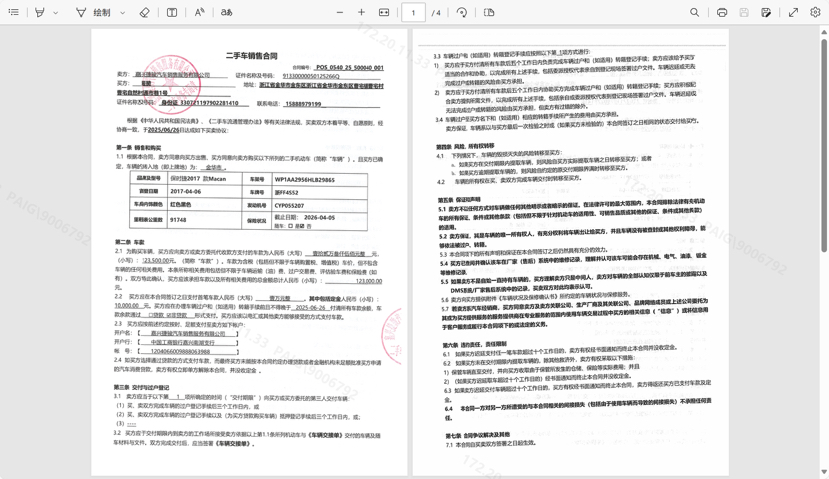Screen dimensions: 829x479
Task: Open the 绘制 pen options dropdown arrow
Action: 123,13
